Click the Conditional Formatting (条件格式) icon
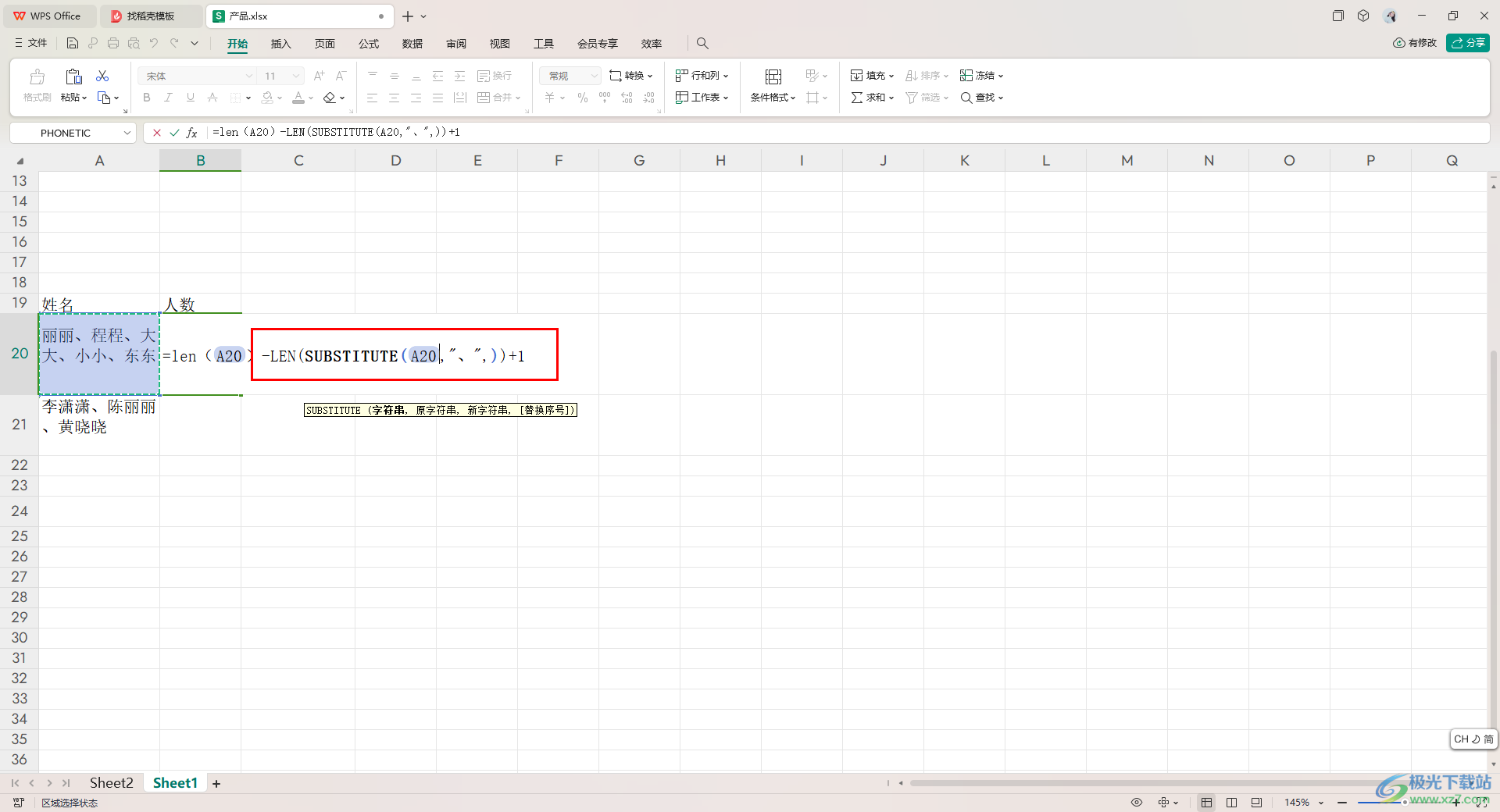 pos(773,77)
